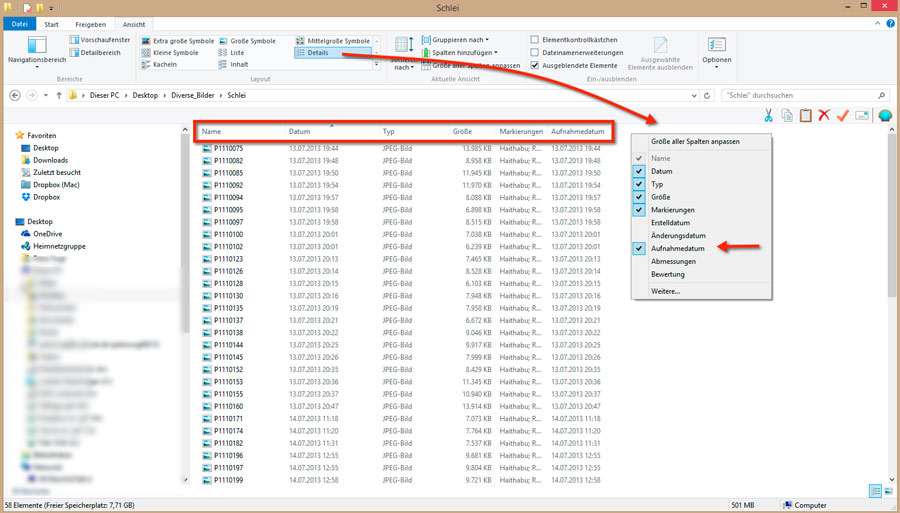The width and height of the screenshot is (900, 513).
Task: Enable the Elementkontrollkästchen checkbox
Action: click(535, 40)
